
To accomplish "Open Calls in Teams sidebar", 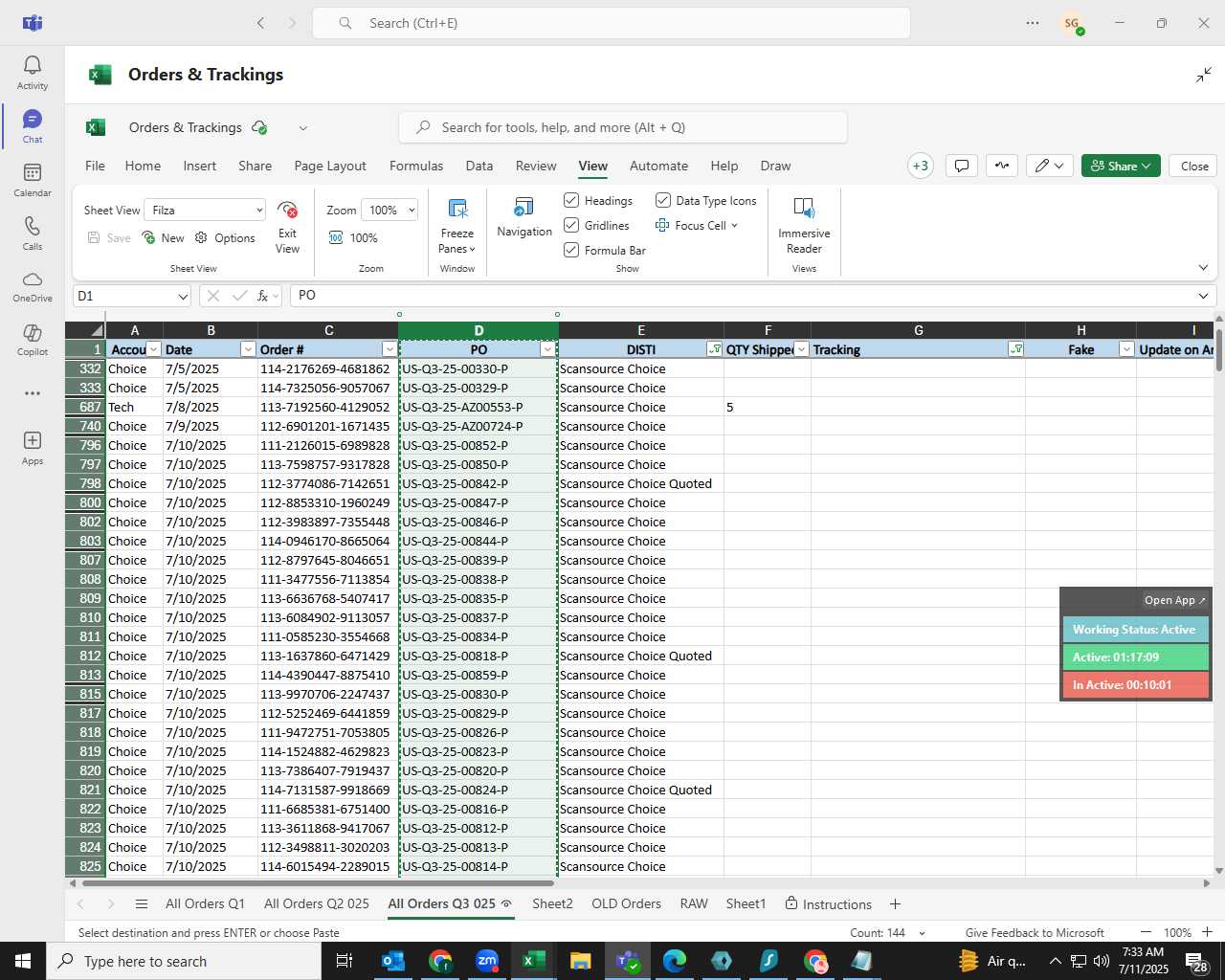I will click(33, 234).
